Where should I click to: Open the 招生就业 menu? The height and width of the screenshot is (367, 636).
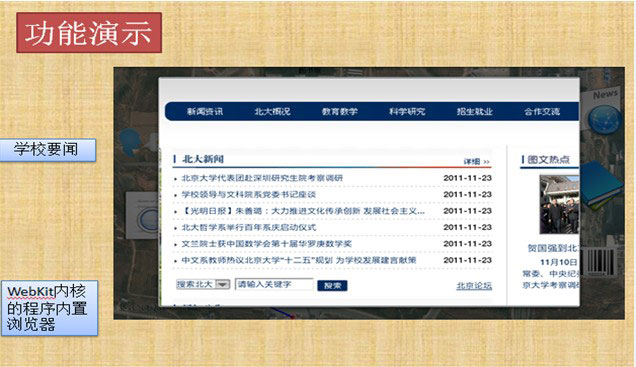pos(475,112)
